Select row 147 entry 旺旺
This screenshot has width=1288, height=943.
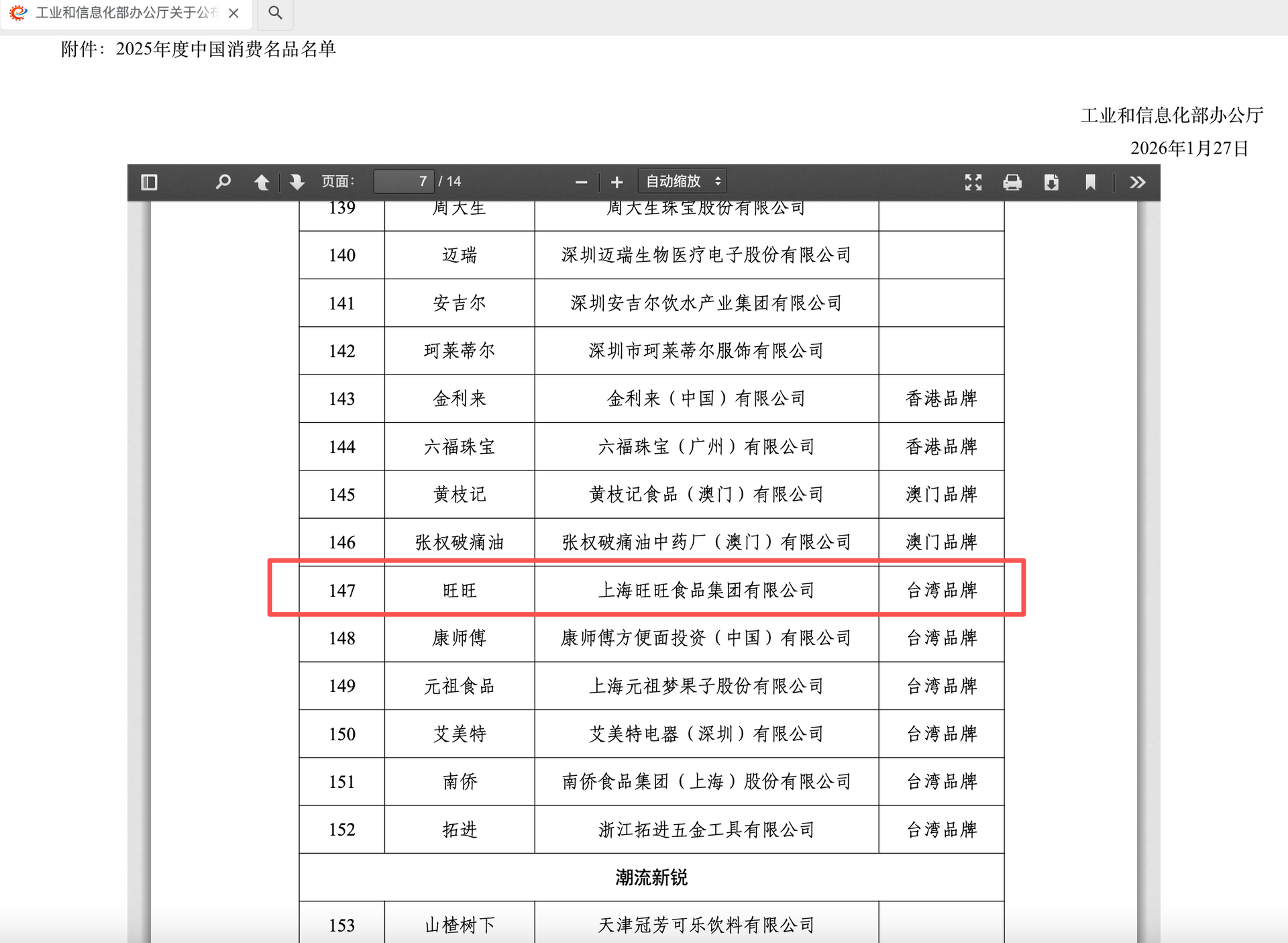pos(647,591)
